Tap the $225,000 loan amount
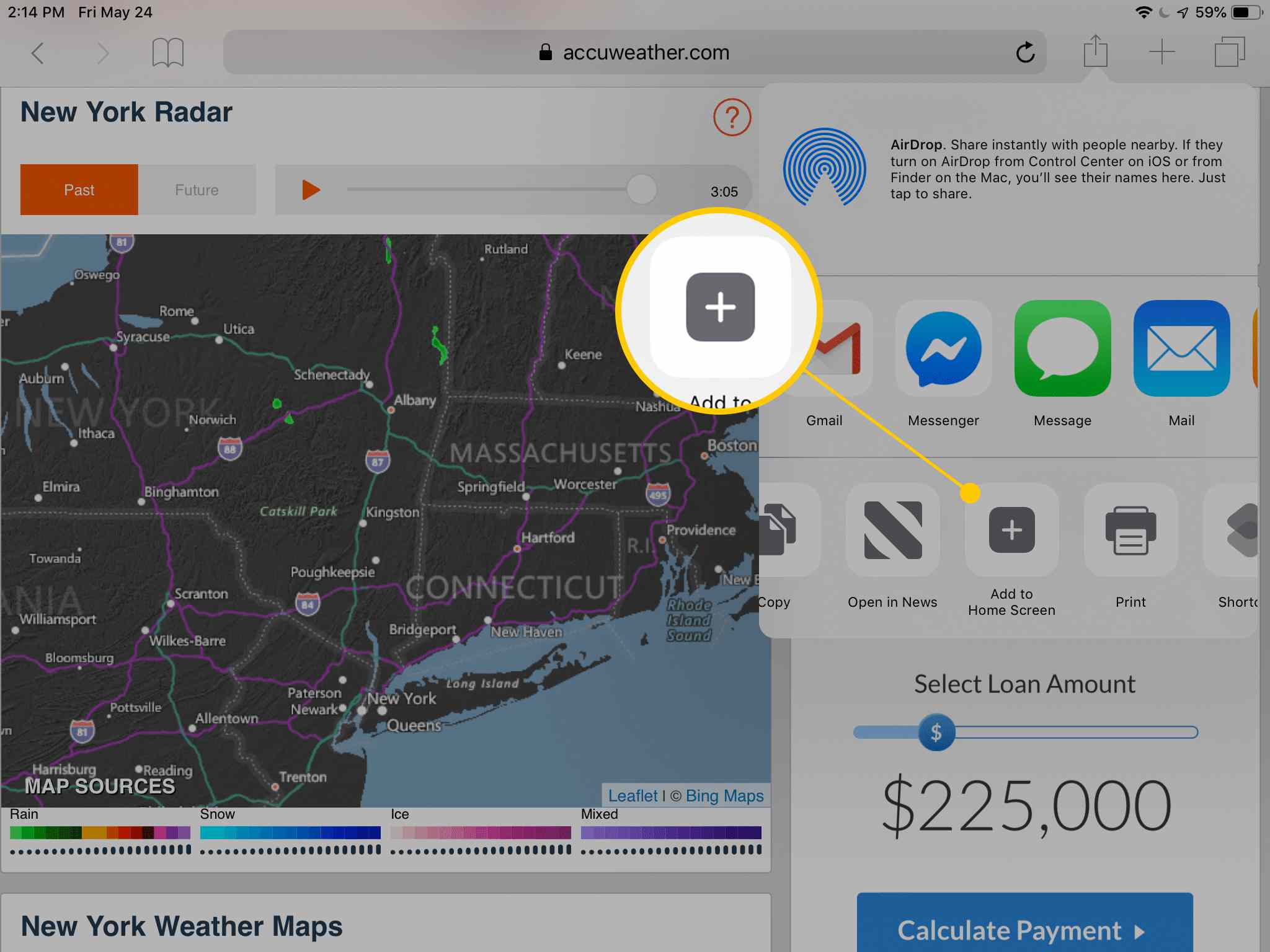Screen dimensions: 1270x952 point(1026,806)
